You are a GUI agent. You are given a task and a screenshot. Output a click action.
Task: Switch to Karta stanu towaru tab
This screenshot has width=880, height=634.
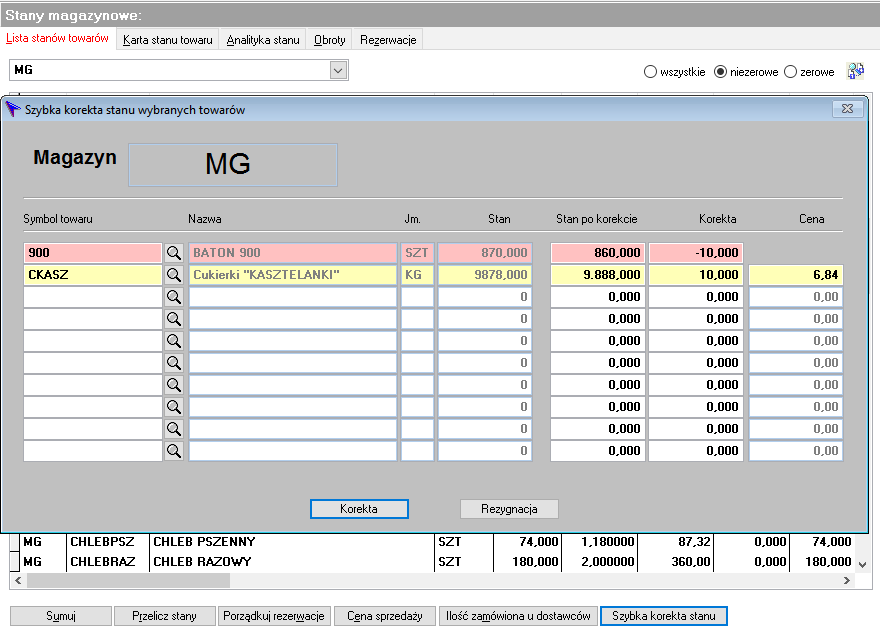pos(168,40)
